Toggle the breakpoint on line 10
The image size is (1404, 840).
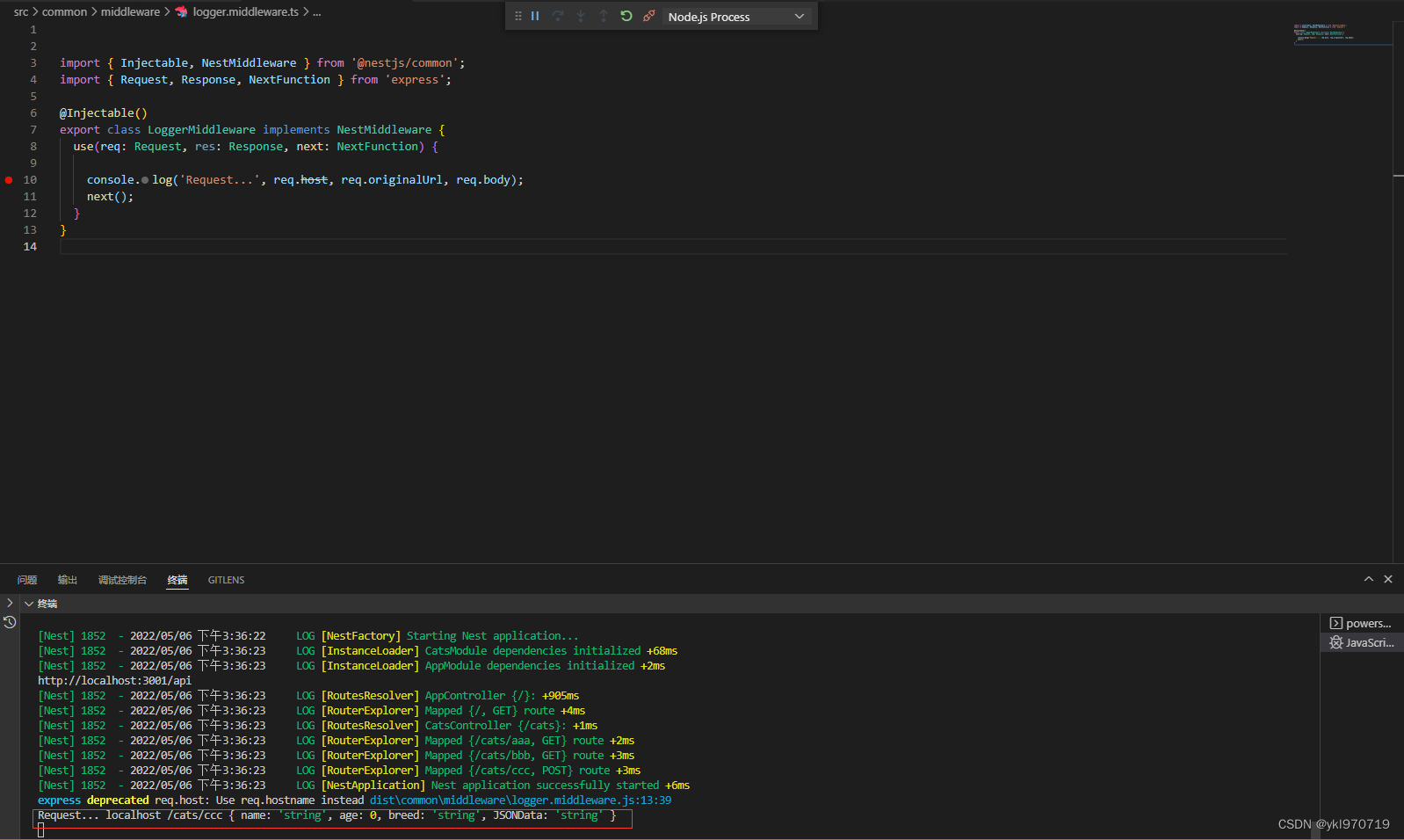point(9,180)
